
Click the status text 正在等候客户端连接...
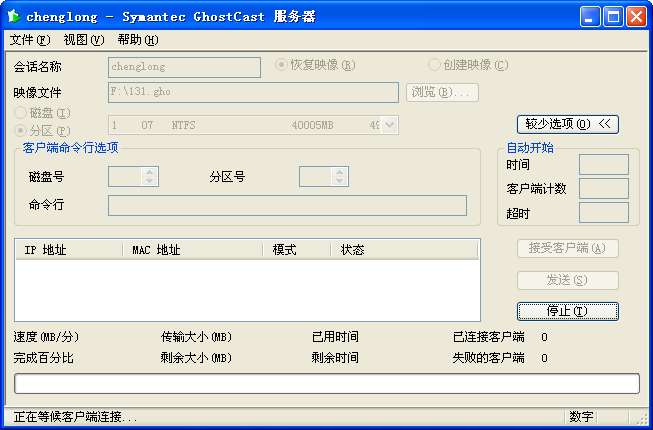point(75,417)
